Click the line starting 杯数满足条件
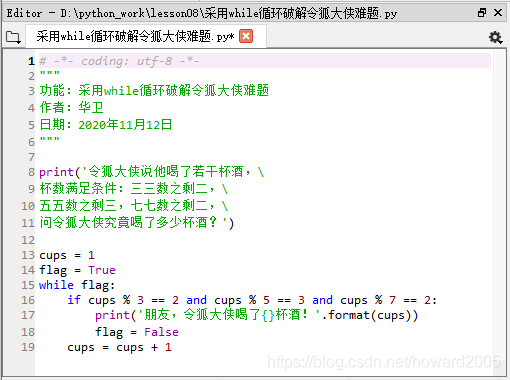 pyautogui.click(x=134, y=189)
